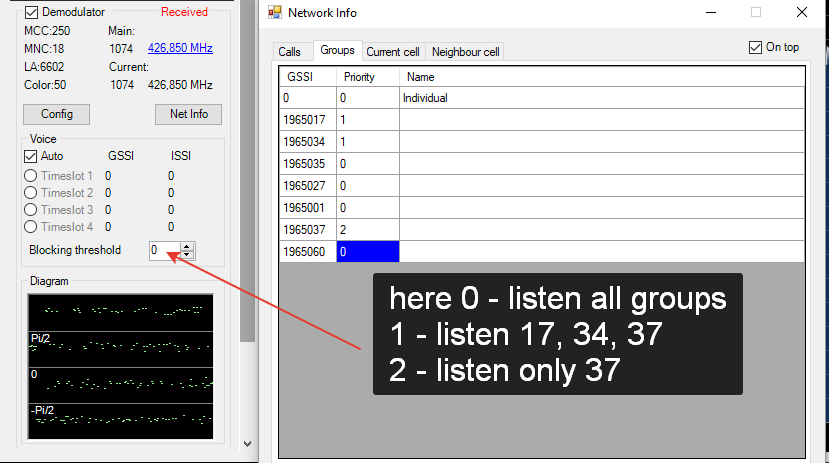Select Timeslot 3 radio button

pyautogui.click(x=31, y=210)
